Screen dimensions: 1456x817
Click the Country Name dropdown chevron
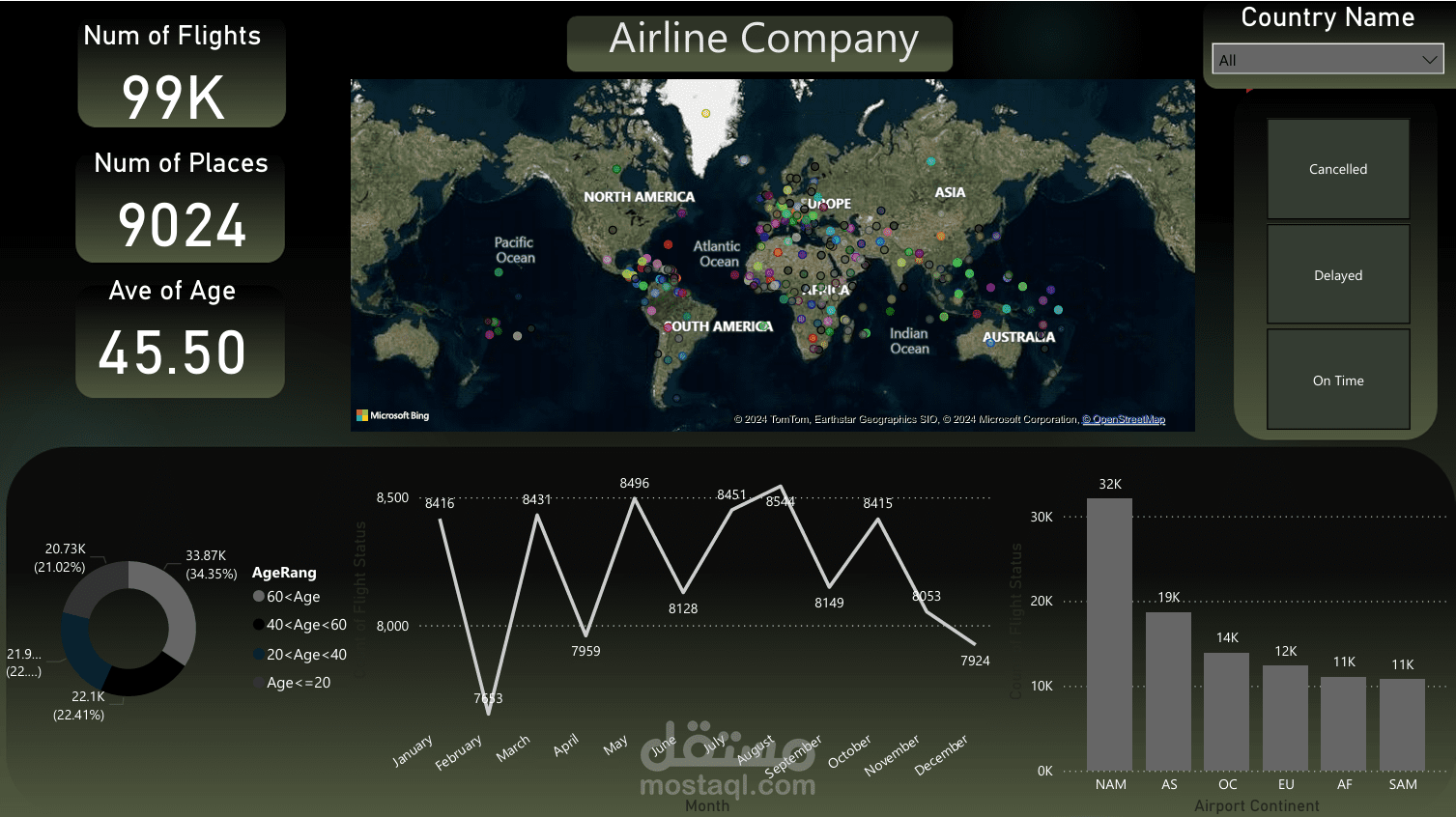[1429, 60]
